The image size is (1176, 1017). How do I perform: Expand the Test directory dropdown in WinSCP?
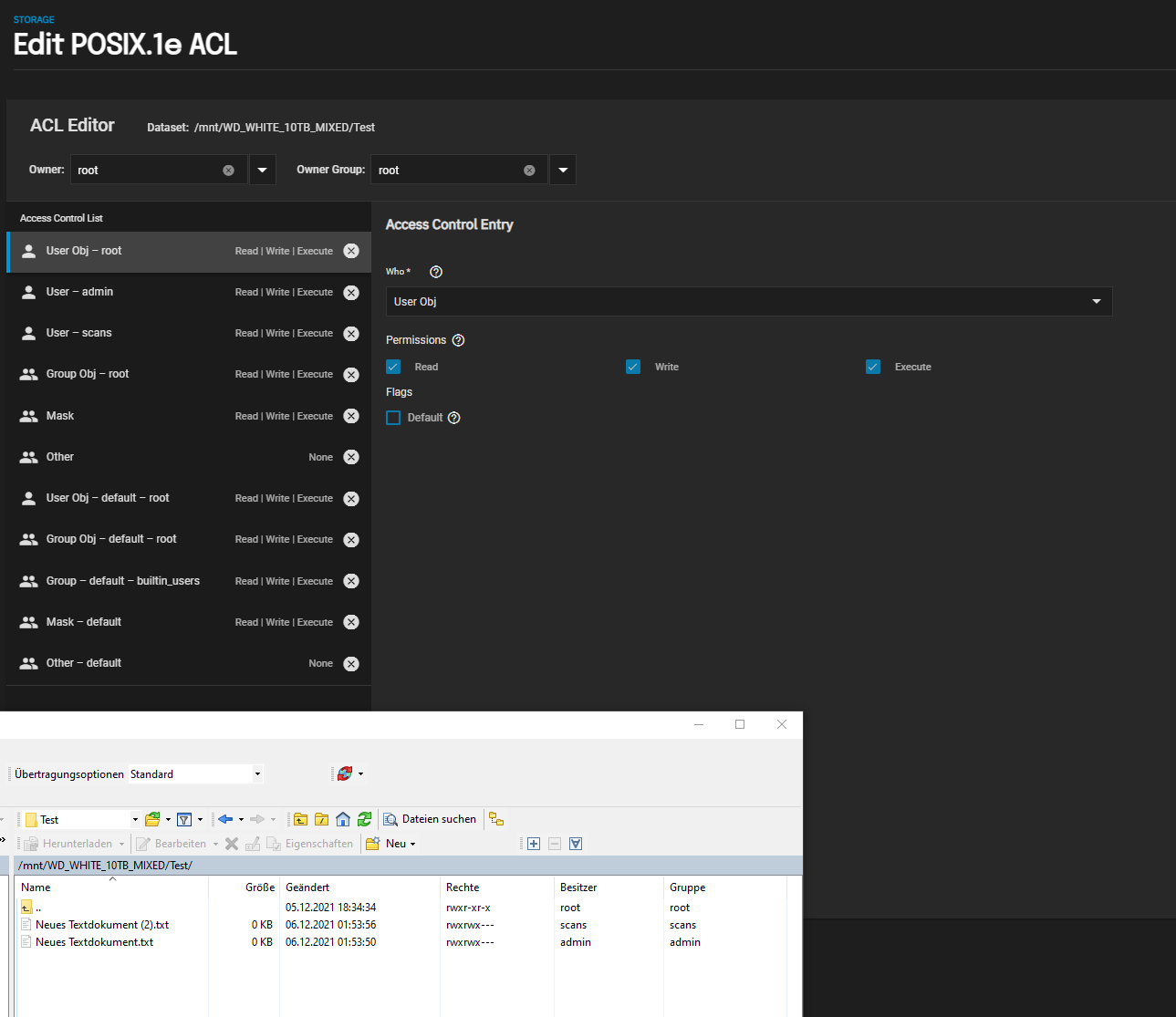(135, 819)
